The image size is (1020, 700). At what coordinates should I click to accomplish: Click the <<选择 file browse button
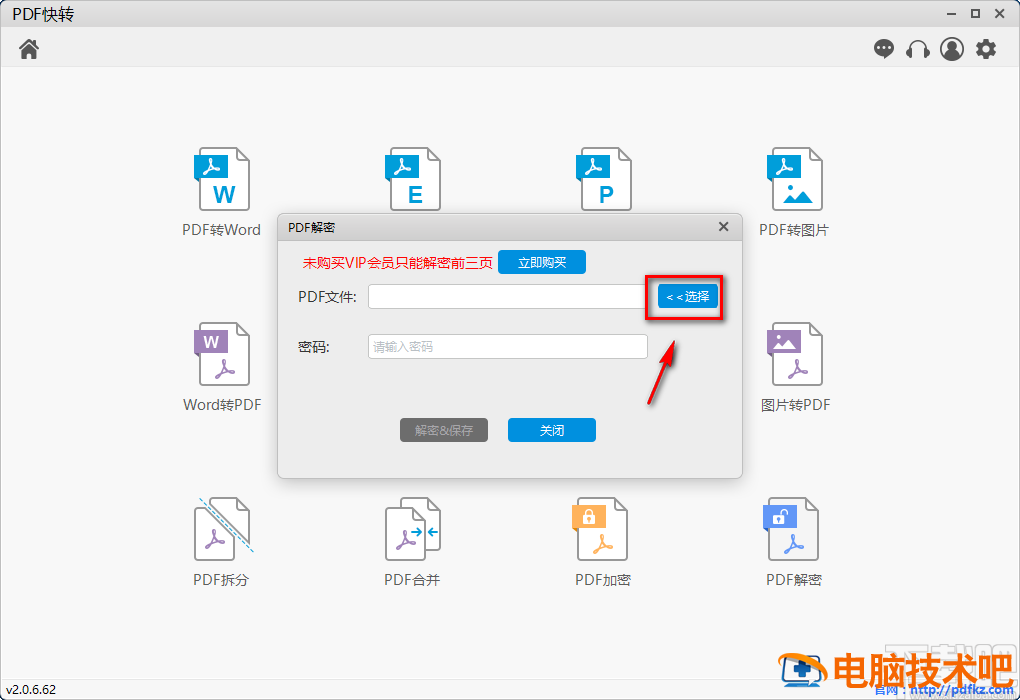[688, 297]
